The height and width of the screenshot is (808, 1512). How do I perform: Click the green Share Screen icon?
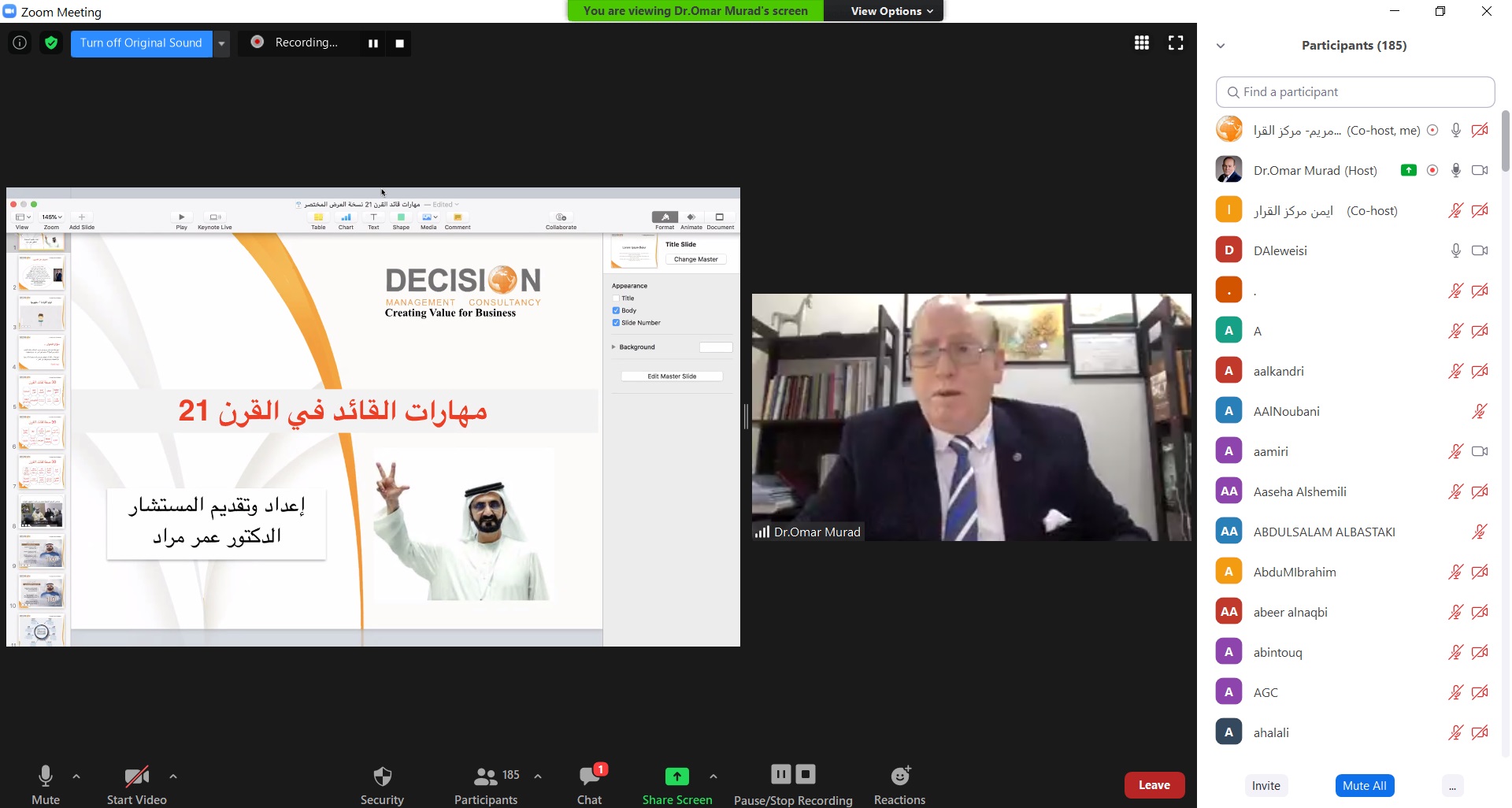point(676,776)
